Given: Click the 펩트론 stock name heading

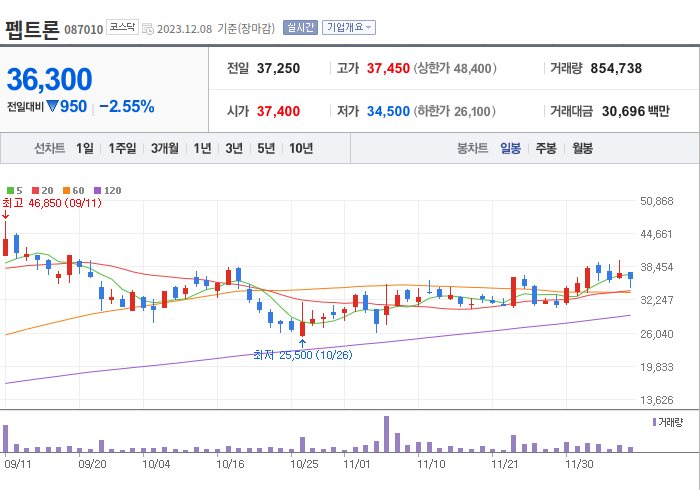Looking at the screenshot, I should [x=32, y=29].
